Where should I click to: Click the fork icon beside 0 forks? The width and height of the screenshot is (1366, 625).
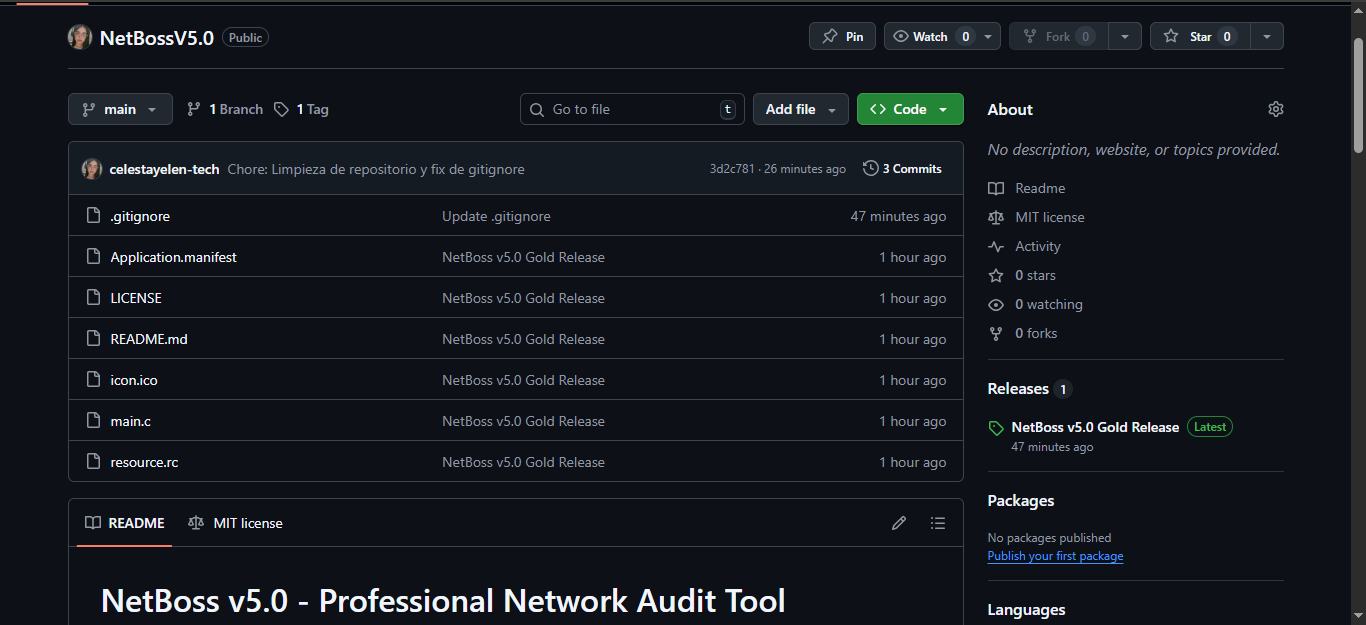pos(996,333)
